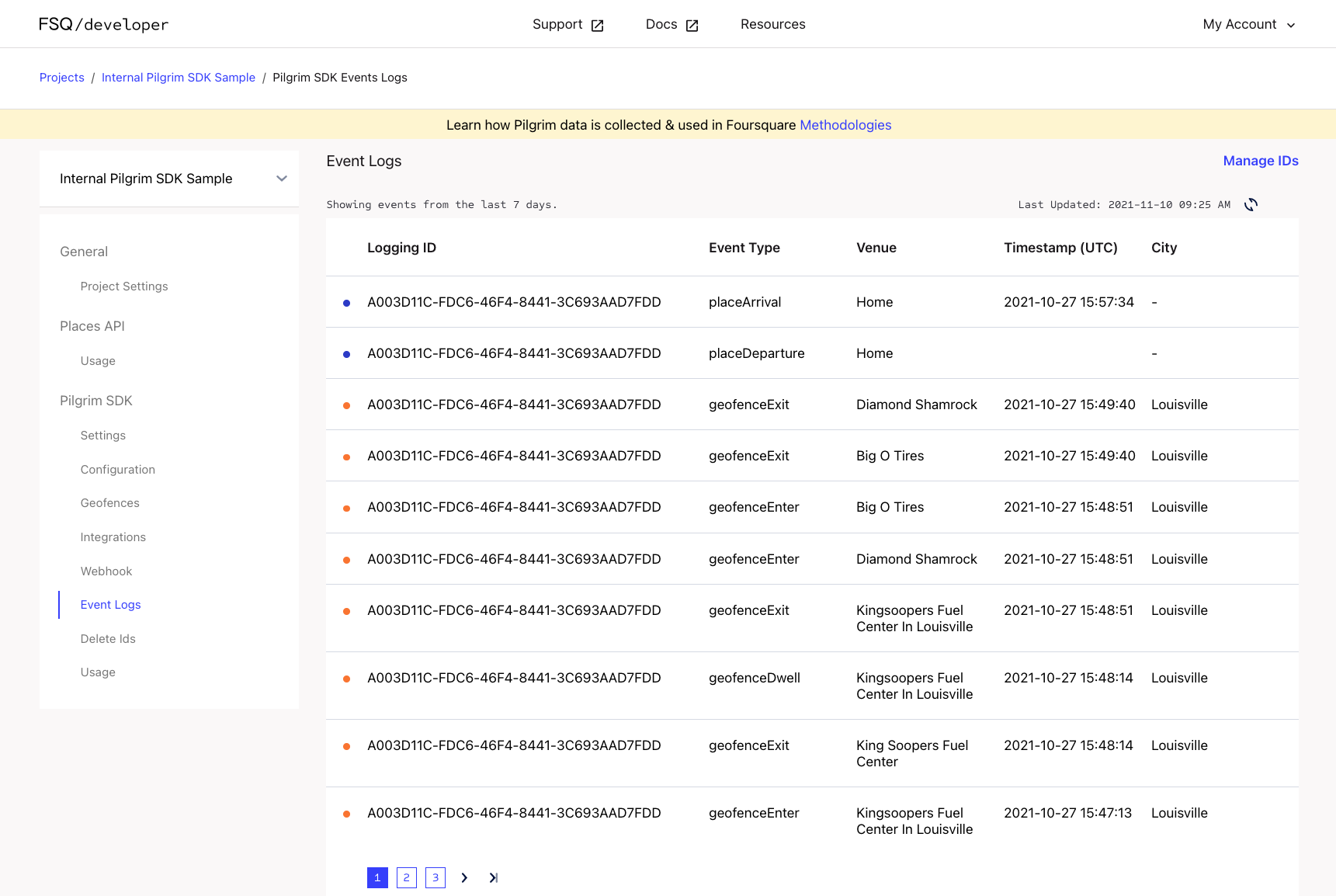This screenshot has width=1336, height=896.
Task: Click orange dot beside geofenceDwell row
Action: pyautogui.click(x=346, y=679)
